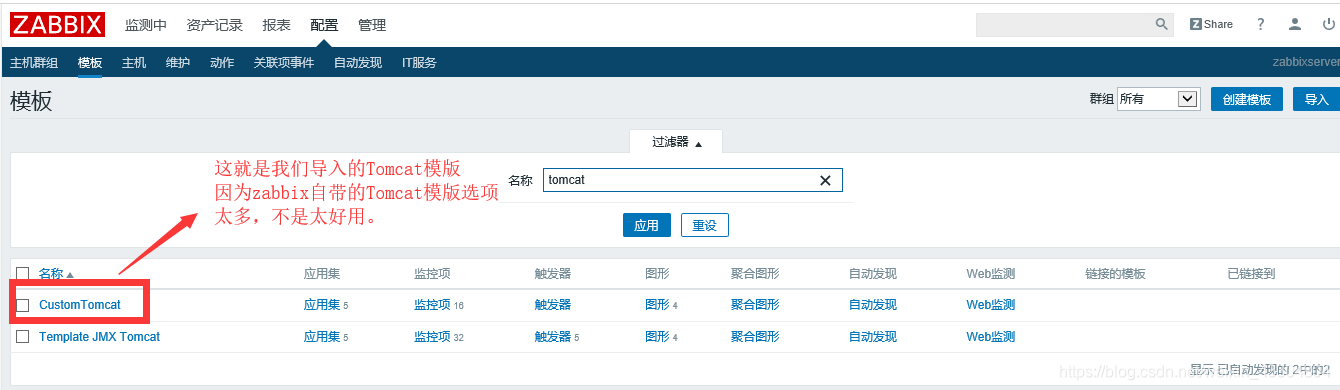Viewport: 1340px width, 390px height.
Task: Open user profile icon
Action: 1295,24
